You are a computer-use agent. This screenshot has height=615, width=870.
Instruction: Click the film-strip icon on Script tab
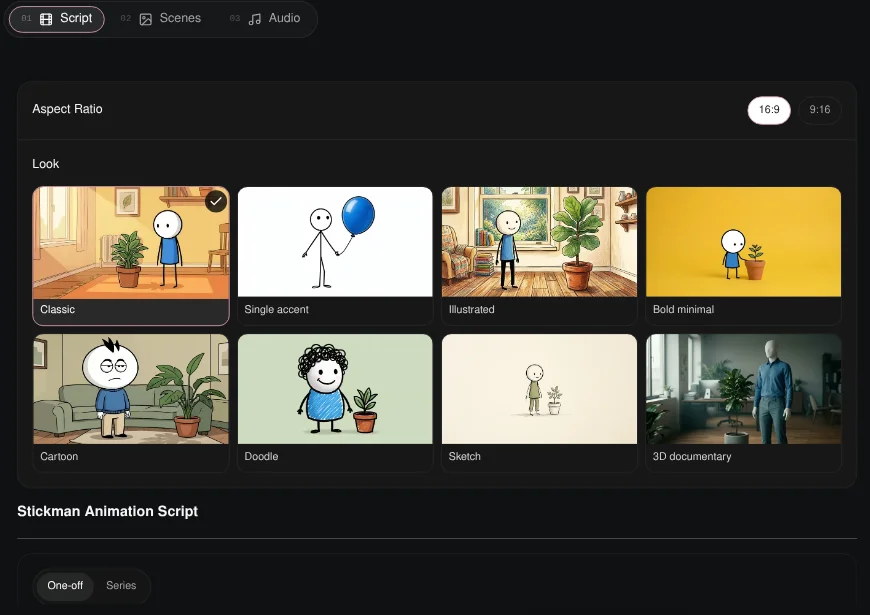(46, 19)
